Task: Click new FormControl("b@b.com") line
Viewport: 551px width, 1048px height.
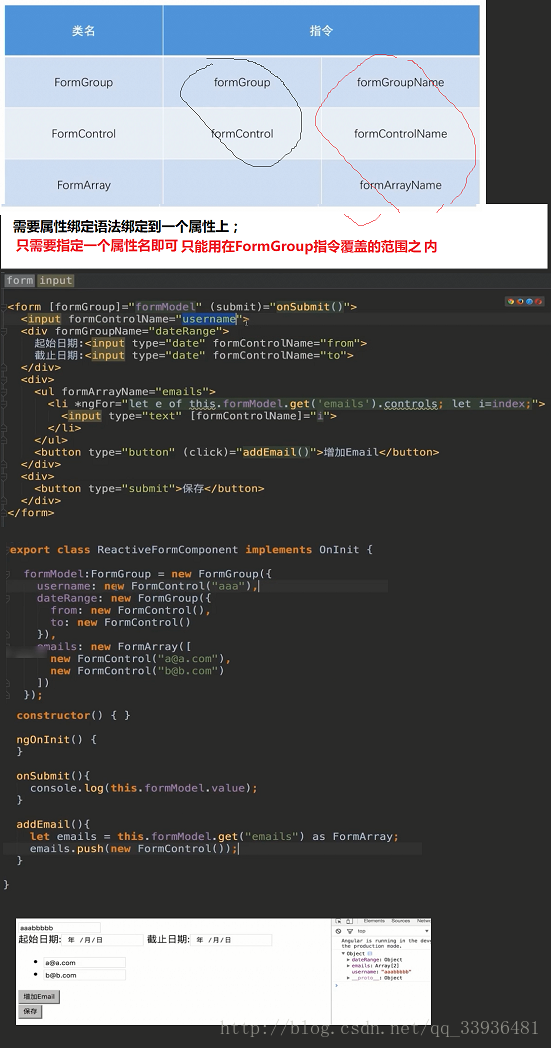Action: tap(137, 670)
